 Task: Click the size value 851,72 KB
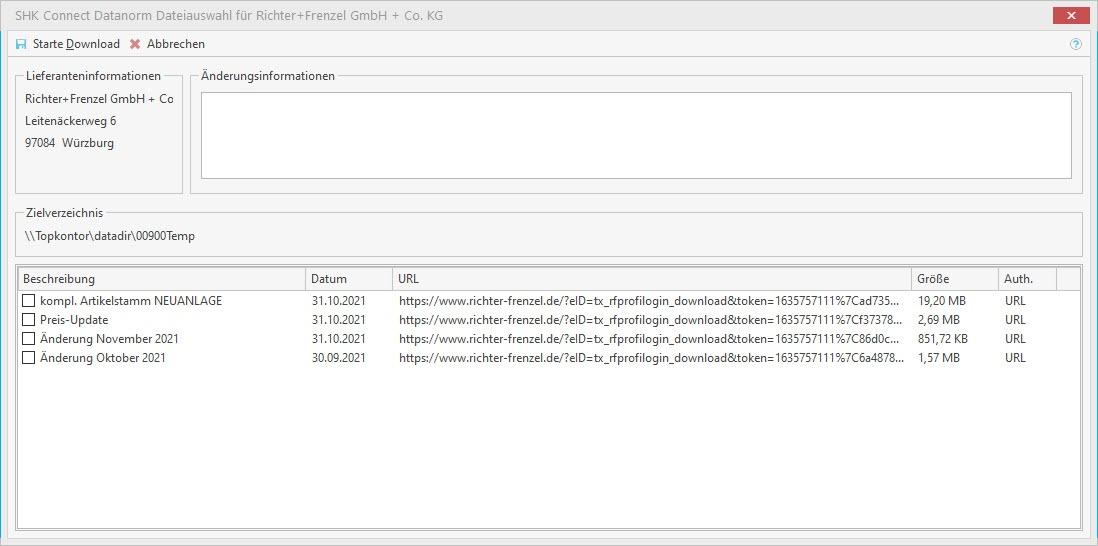tap(943, 339)
